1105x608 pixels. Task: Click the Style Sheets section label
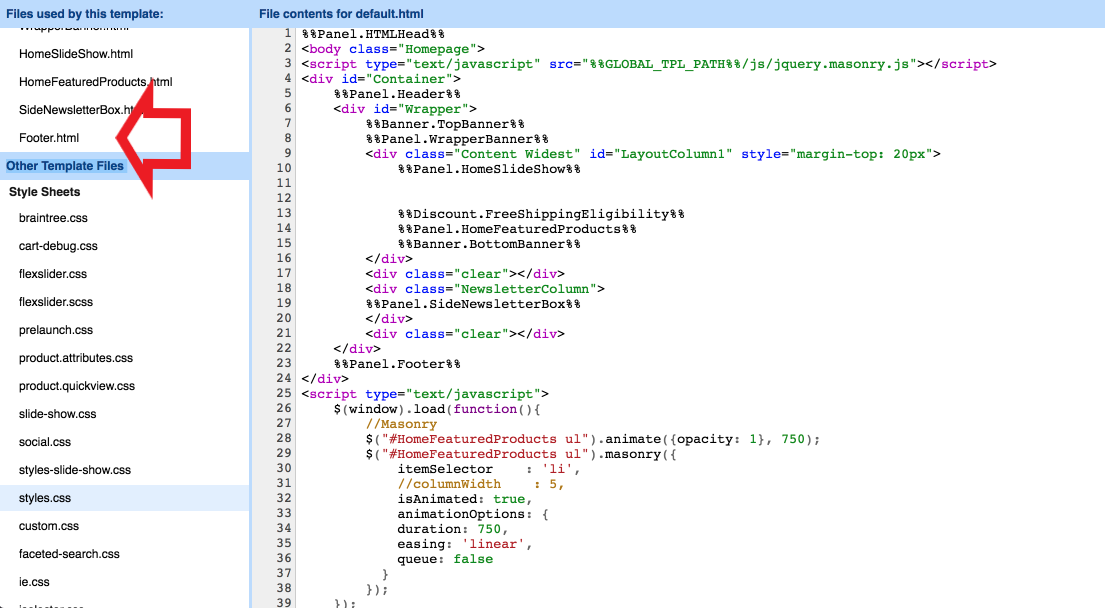pyautogui.click(x=44, y=192)
